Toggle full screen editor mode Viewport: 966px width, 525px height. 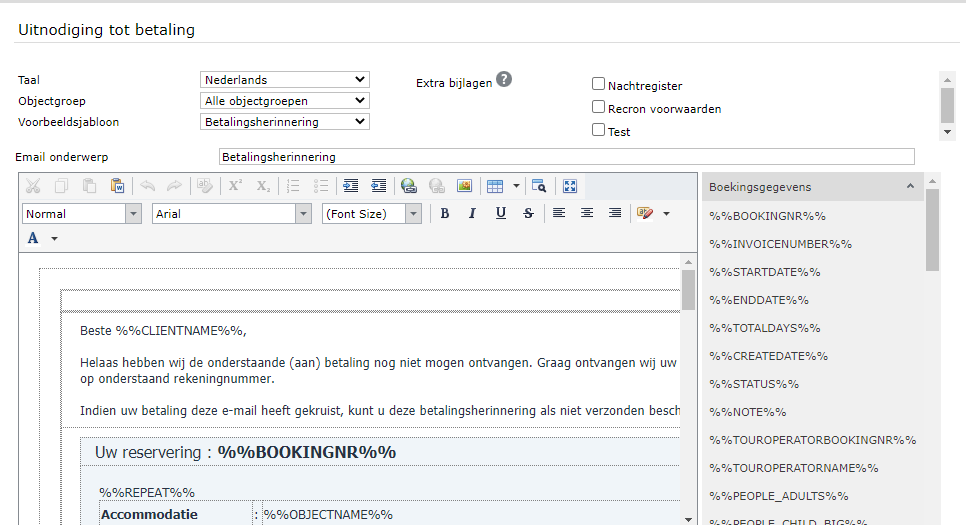[x=570, y=186]
